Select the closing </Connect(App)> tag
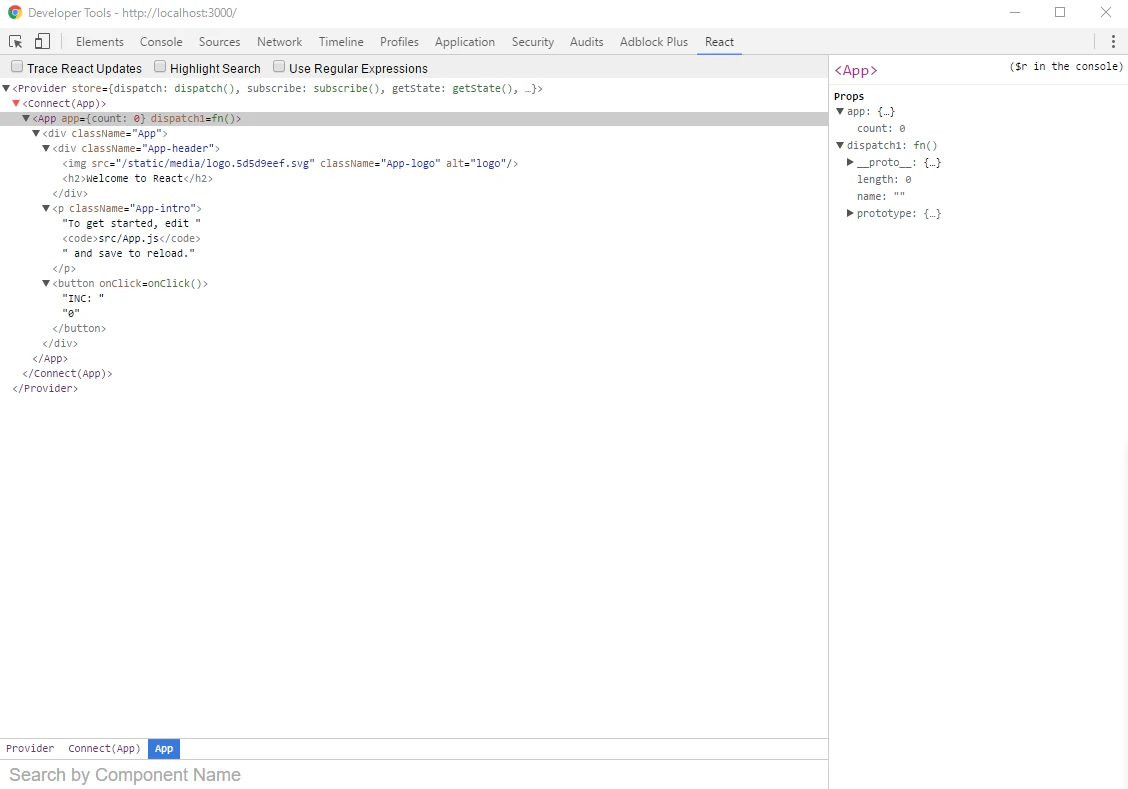The width and height of the screenshot is (1128, 789). point(68,373)
